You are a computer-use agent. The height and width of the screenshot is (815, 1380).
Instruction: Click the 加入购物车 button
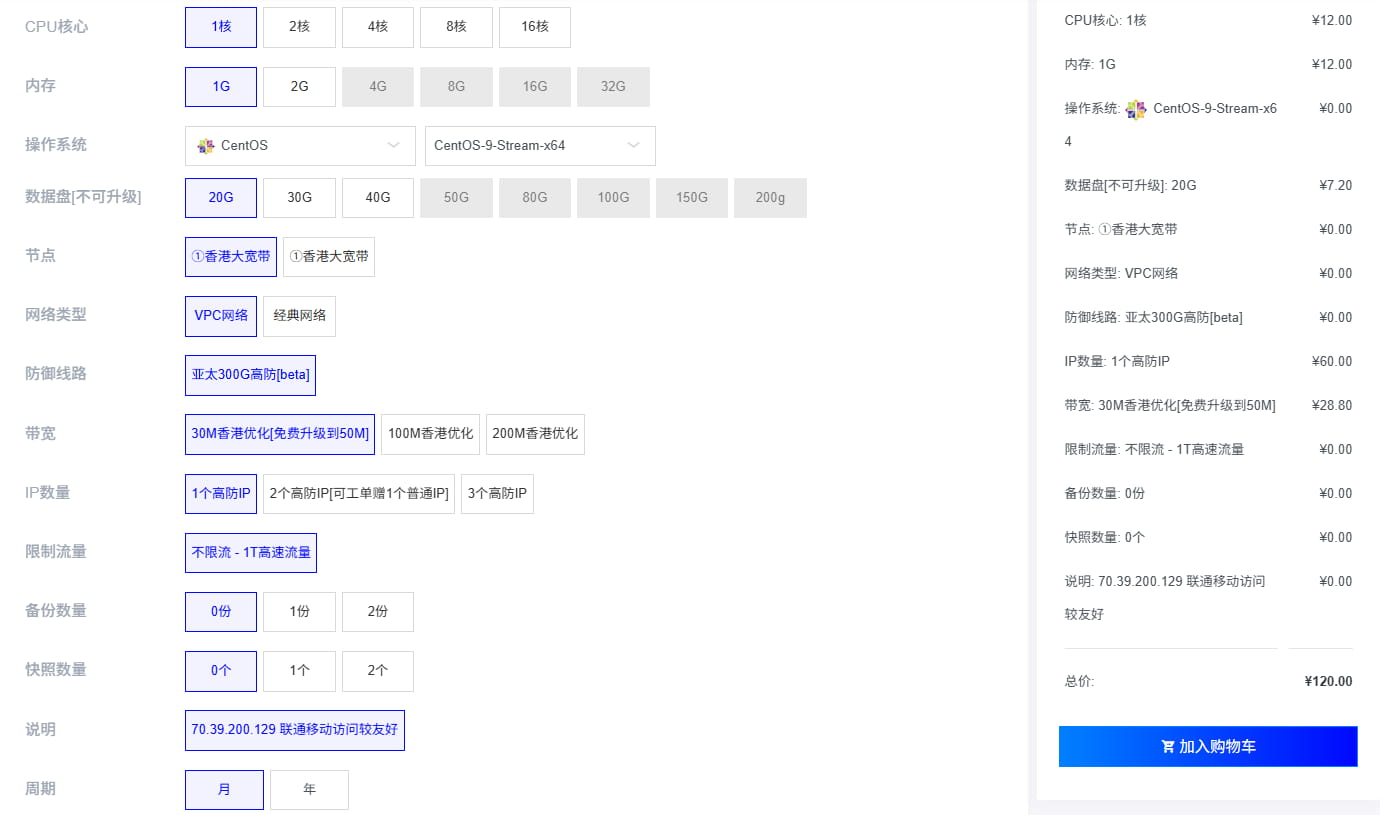pos(1208,745)
